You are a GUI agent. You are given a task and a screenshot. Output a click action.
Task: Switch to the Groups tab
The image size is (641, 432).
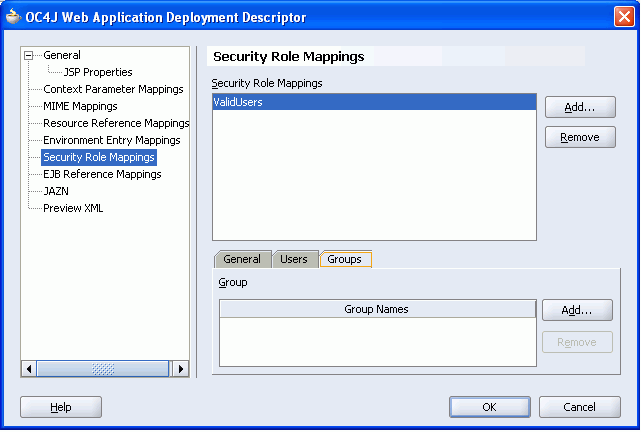coord(345,260)
